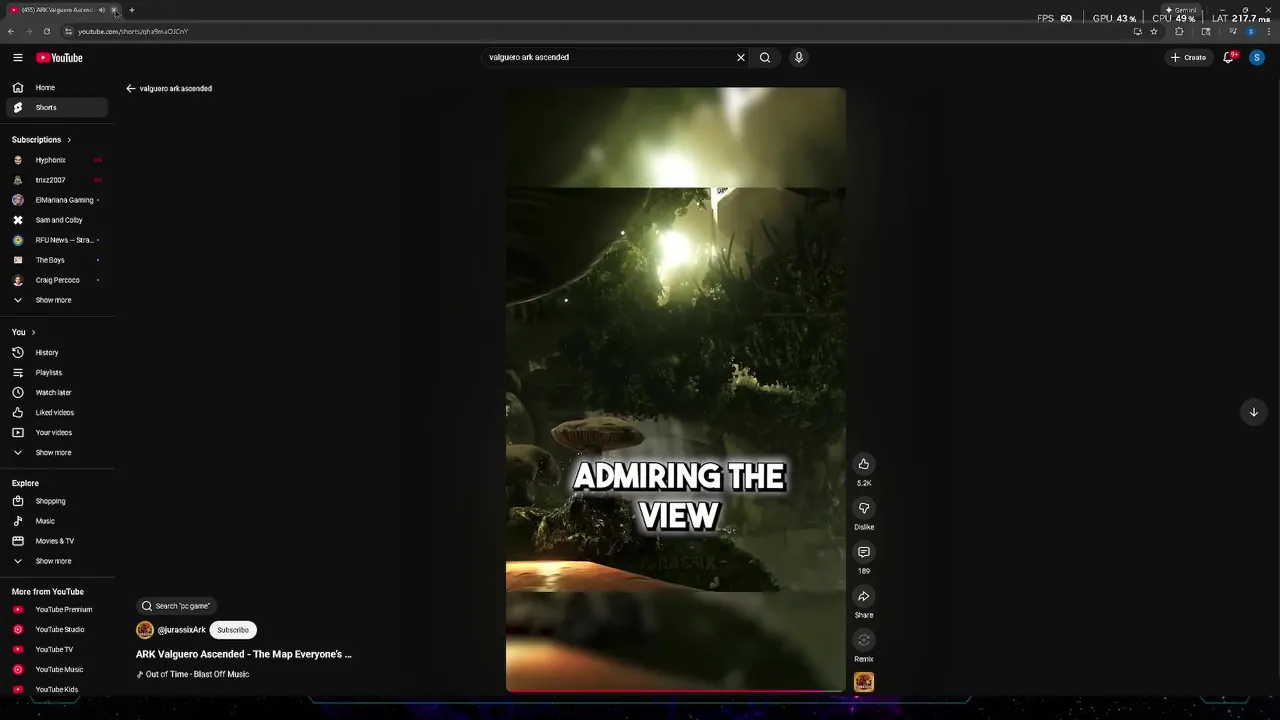Open The Boys channel subscription

click(56, 260)
